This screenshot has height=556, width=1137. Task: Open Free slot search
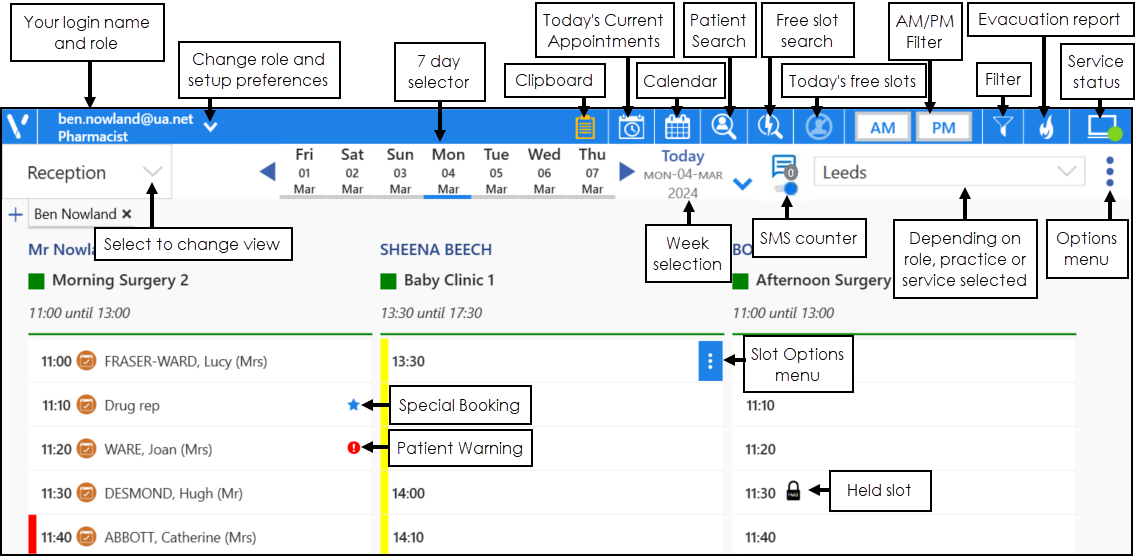pos(770,127)
